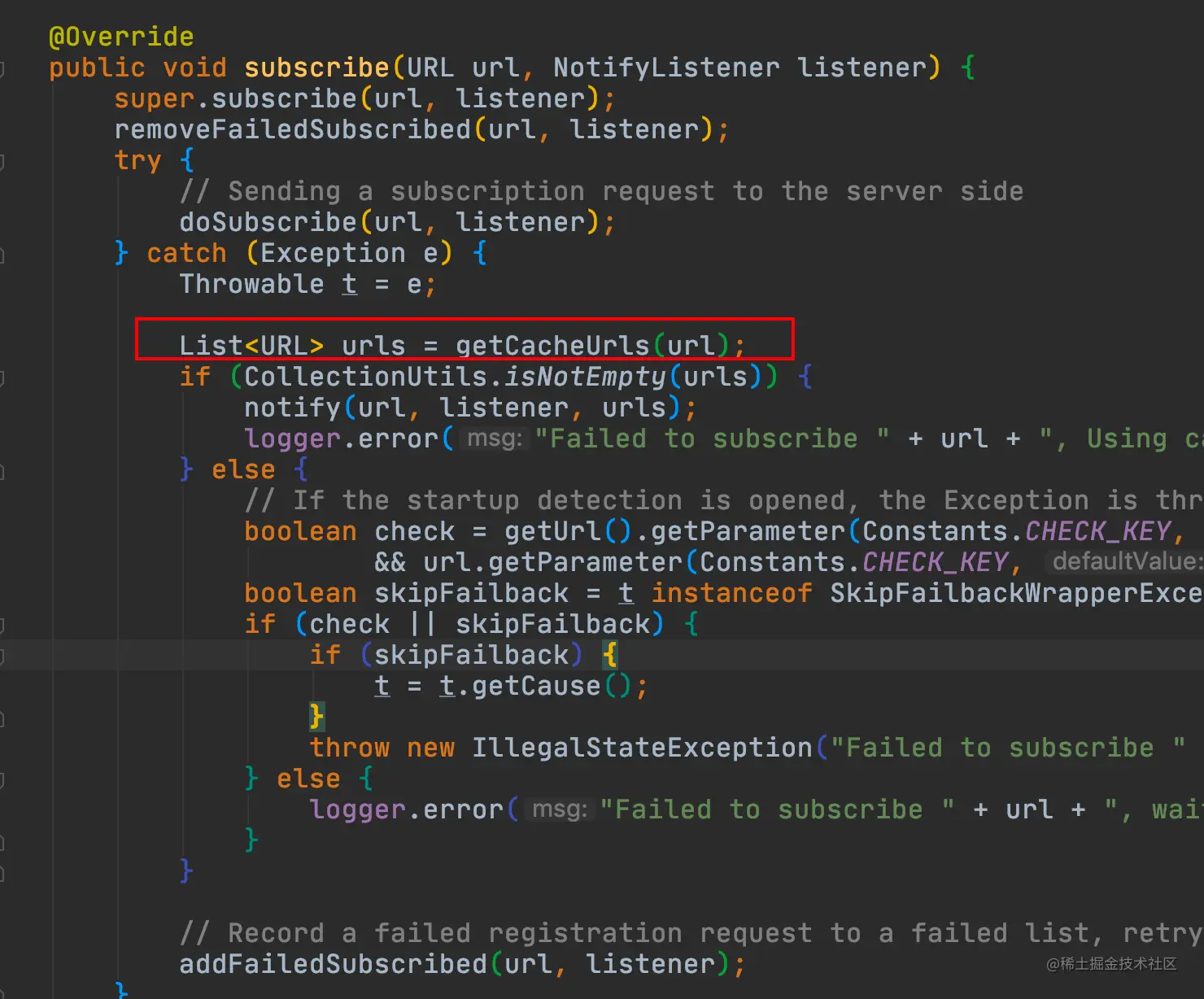Screen dimensions: 1204x999
Task: Click the super keyword
Action: click(154, 98)
